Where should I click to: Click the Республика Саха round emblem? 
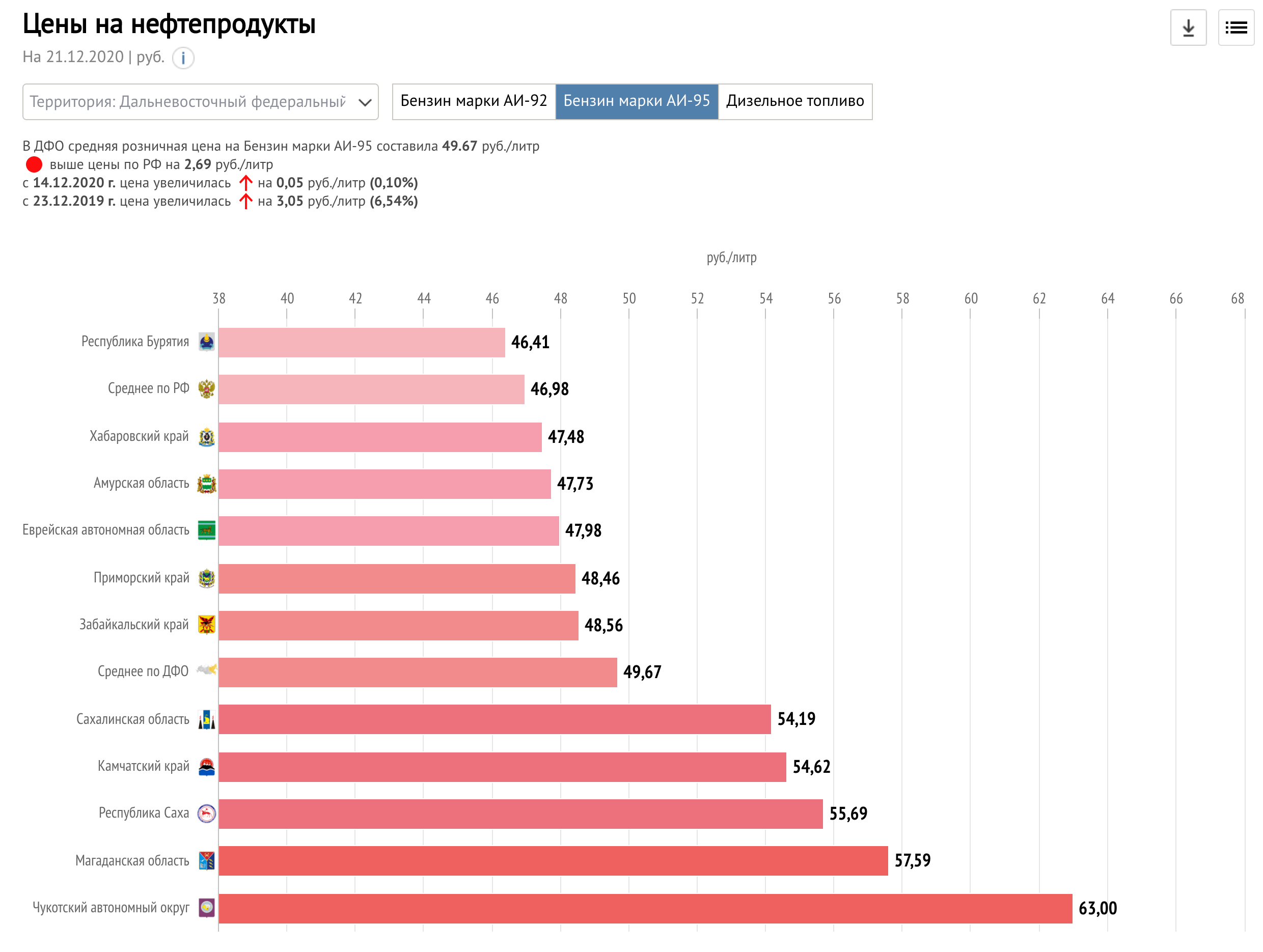pyautogui.click(x=206, y=813)
